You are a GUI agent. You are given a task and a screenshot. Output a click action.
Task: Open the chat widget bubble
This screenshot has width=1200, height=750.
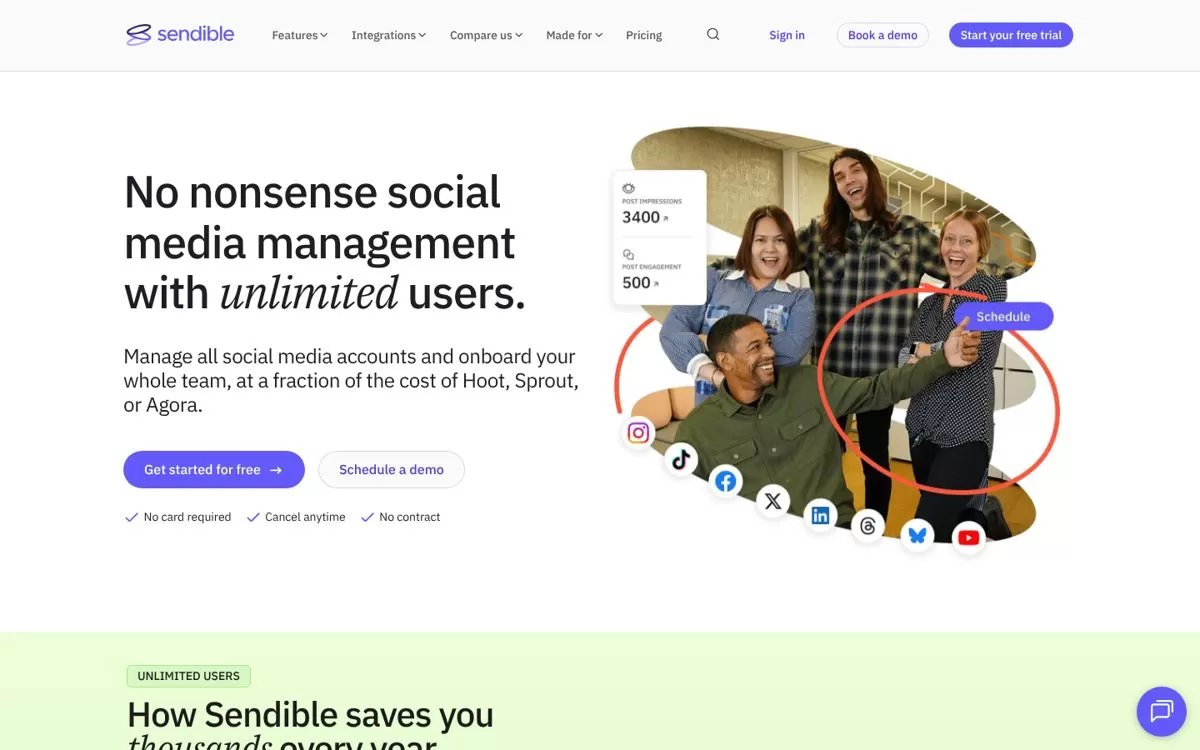pos(1161,711)
